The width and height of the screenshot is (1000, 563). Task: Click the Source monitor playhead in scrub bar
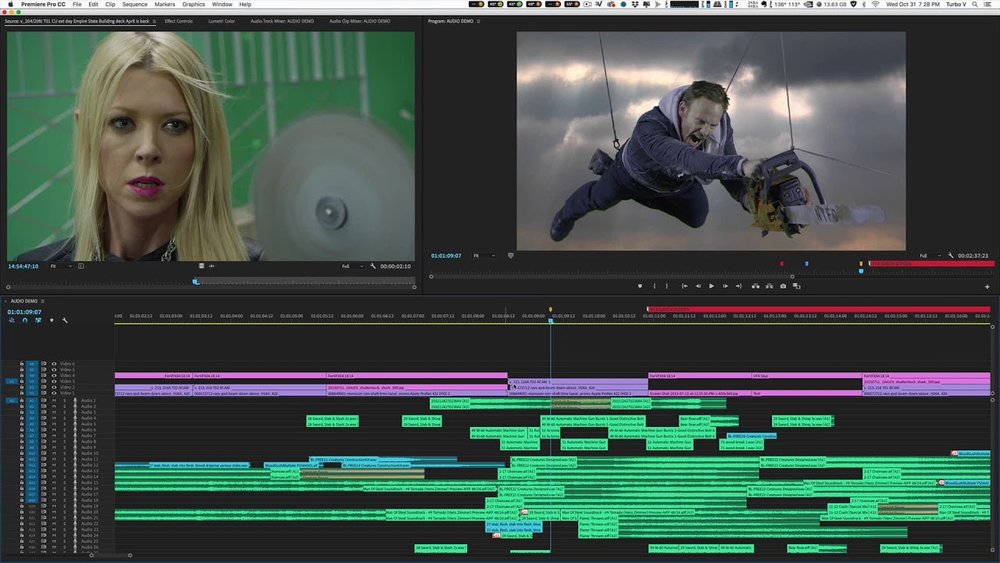coord(196,281)
